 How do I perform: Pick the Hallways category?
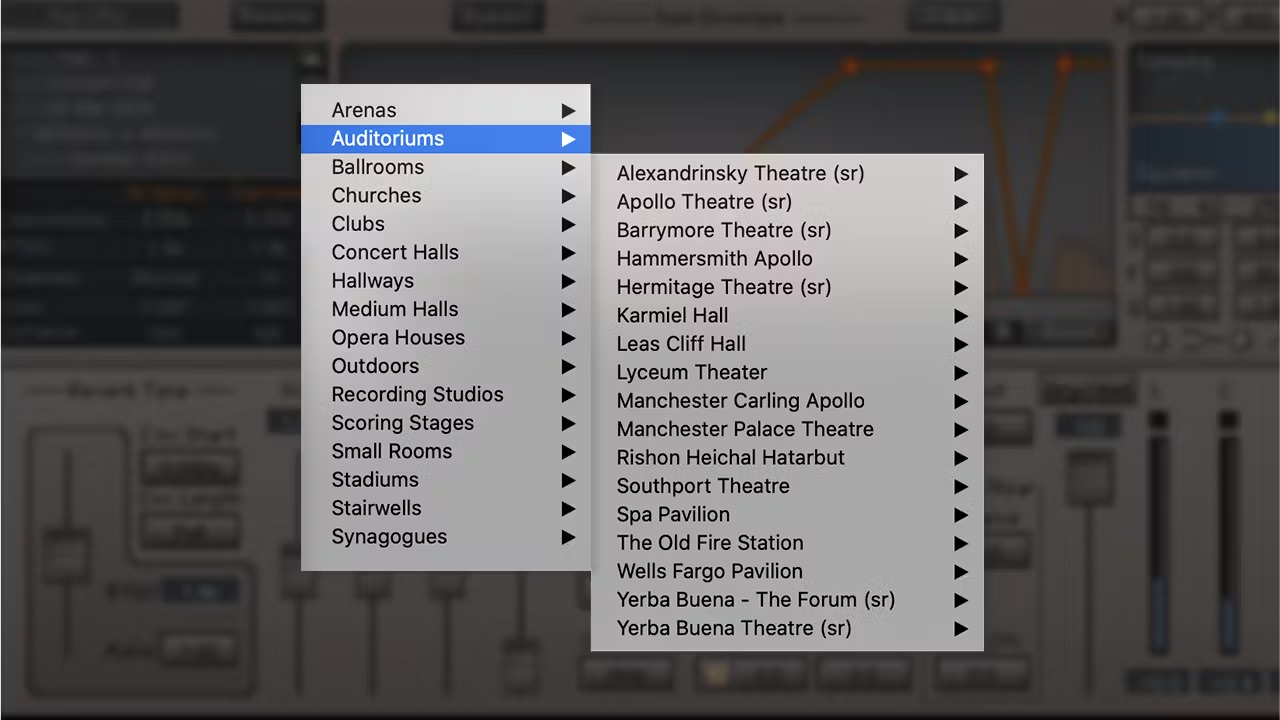click(445, 281)
